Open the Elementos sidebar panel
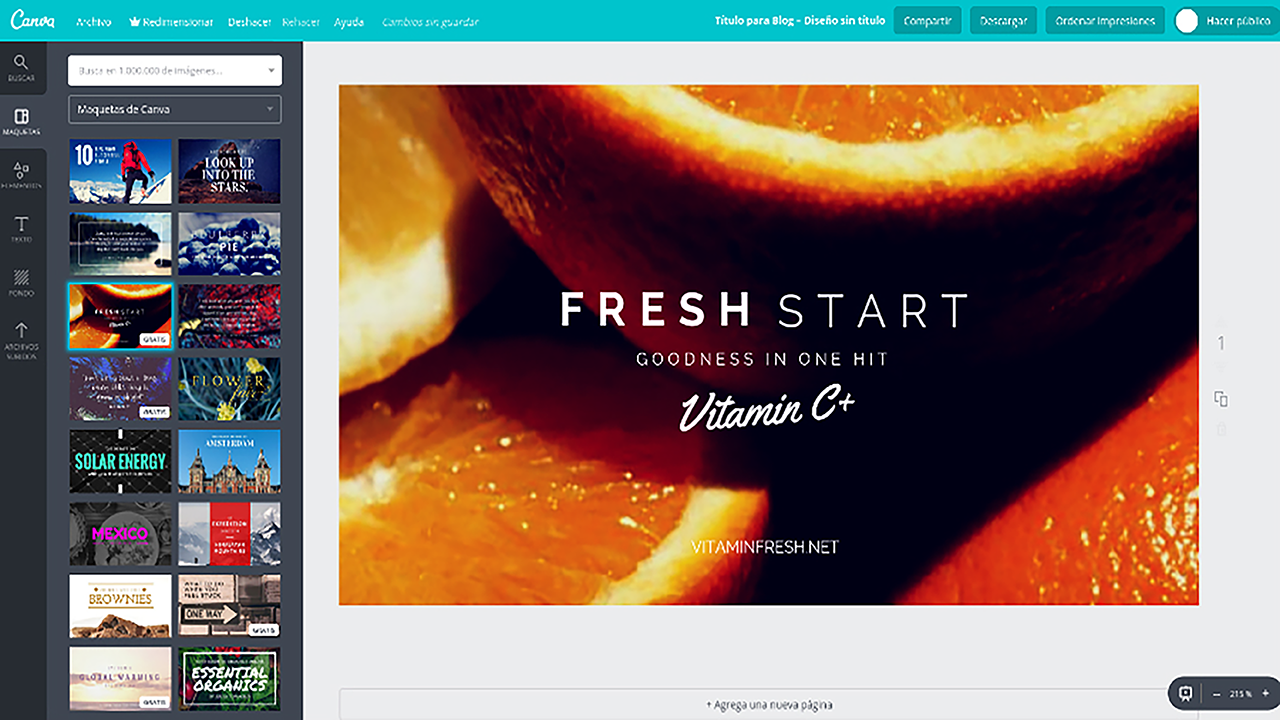 [x=22, y=176]
